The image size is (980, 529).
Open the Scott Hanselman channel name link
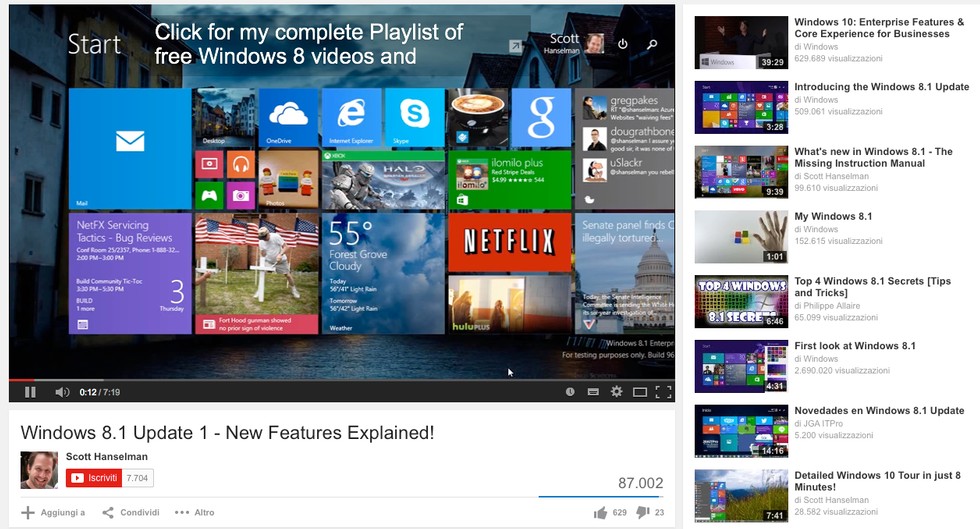[107, 456]
